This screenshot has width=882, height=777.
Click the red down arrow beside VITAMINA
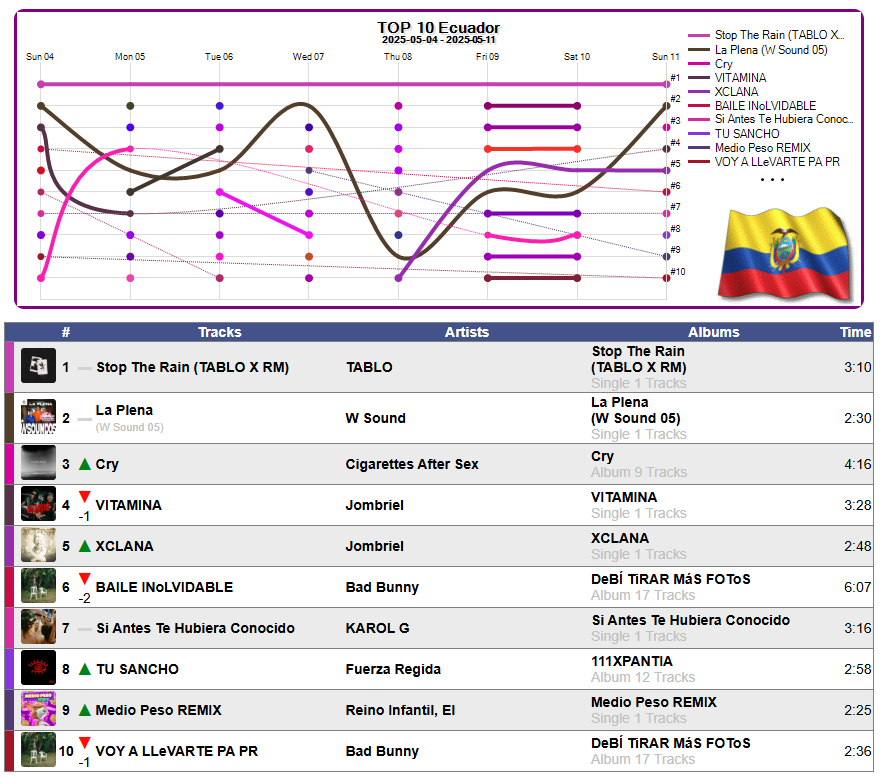85,497
